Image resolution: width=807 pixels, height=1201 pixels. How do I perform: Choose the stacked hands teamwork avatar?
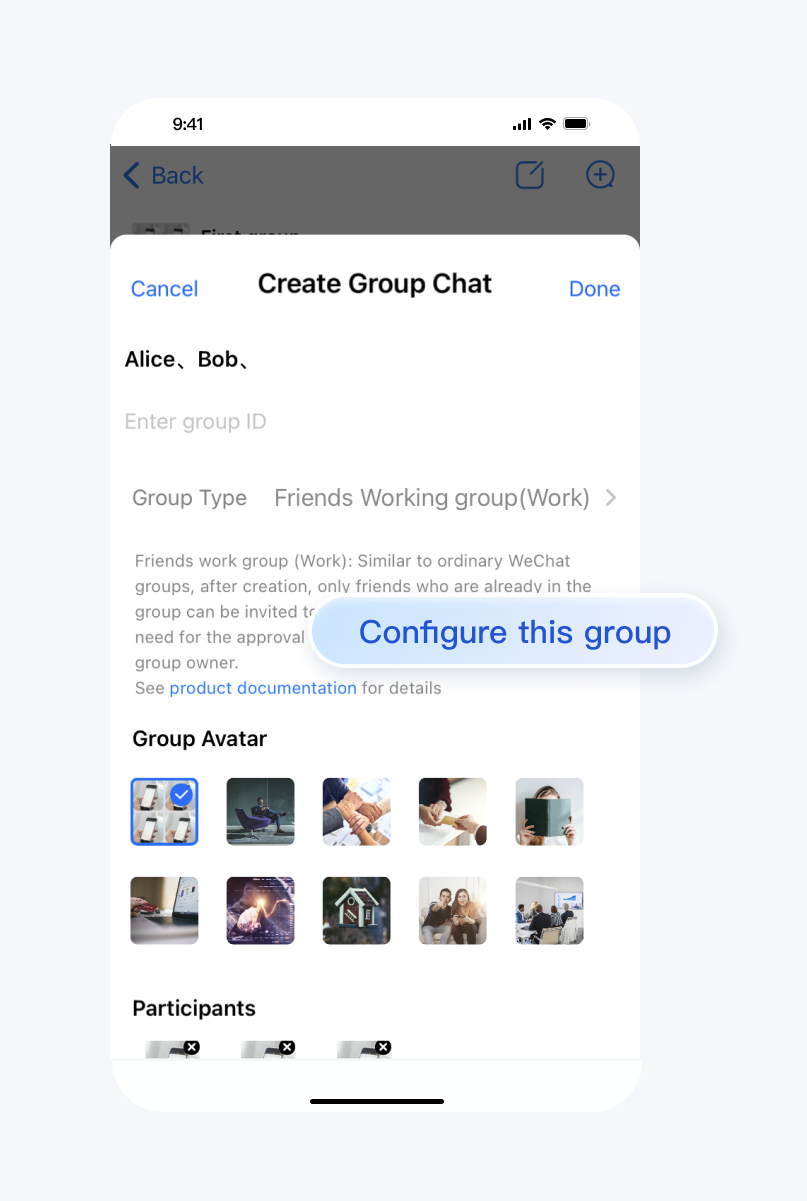tap(356, 812)
